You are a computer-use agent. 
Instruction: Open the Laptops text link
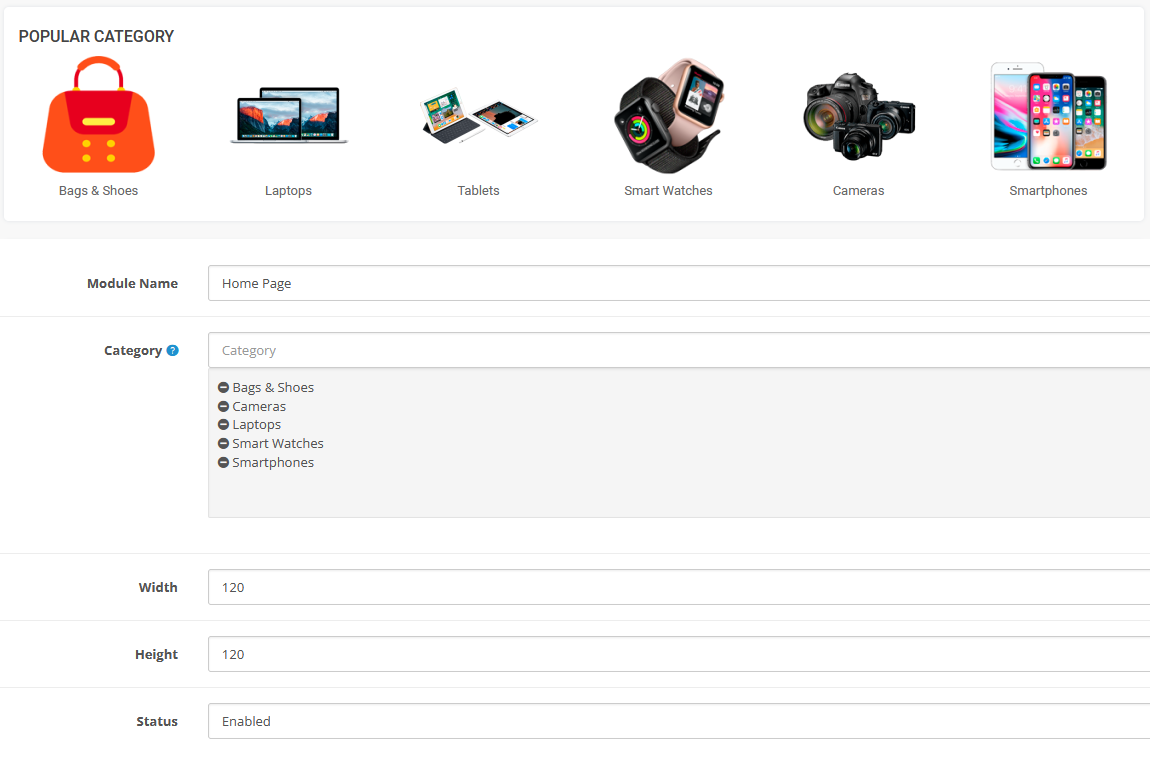click(x=288, y=191)
